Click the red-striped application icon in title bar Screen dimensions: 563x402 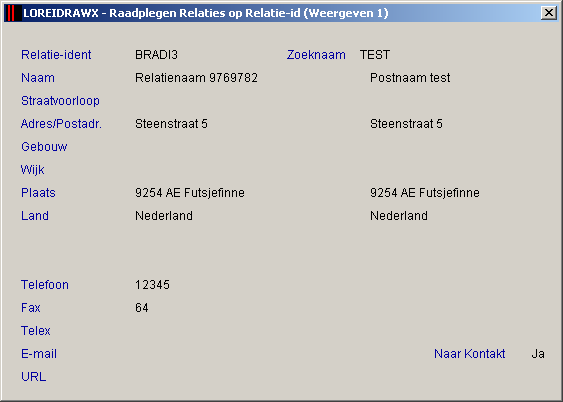pyautogui.click(x=11, y=13)
